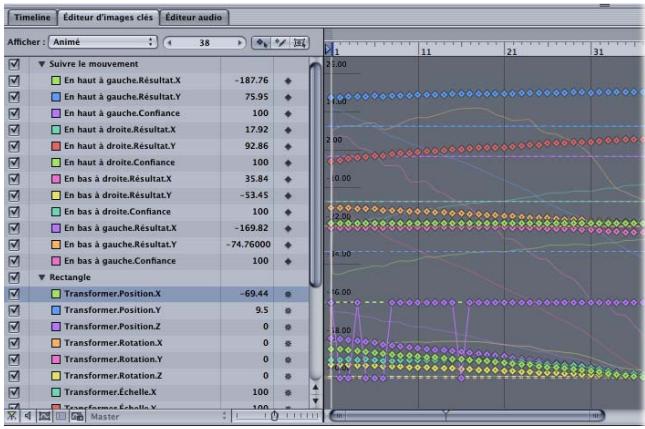Click the scroll down arrow of parameter list
The image size is (645, 429).
point(315,401)
